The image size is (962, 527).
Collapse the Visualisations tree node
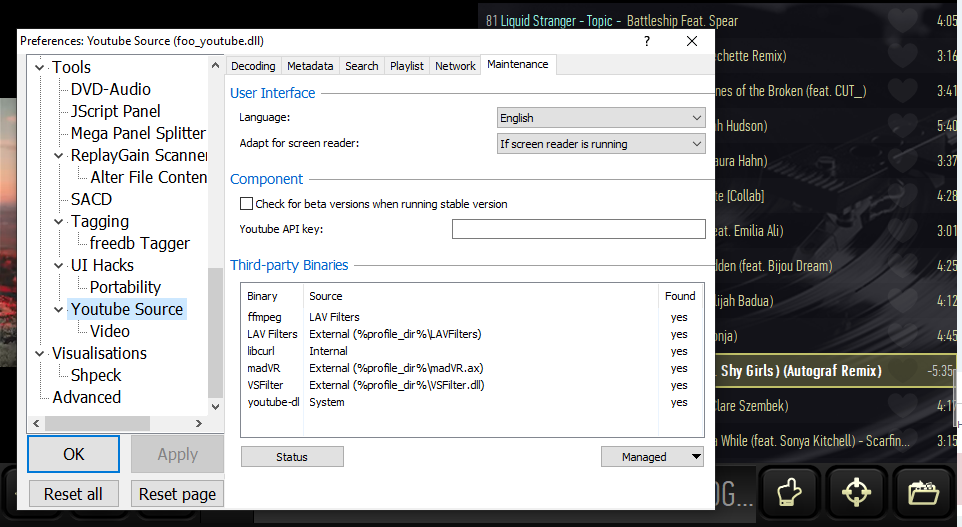[41, 354]
